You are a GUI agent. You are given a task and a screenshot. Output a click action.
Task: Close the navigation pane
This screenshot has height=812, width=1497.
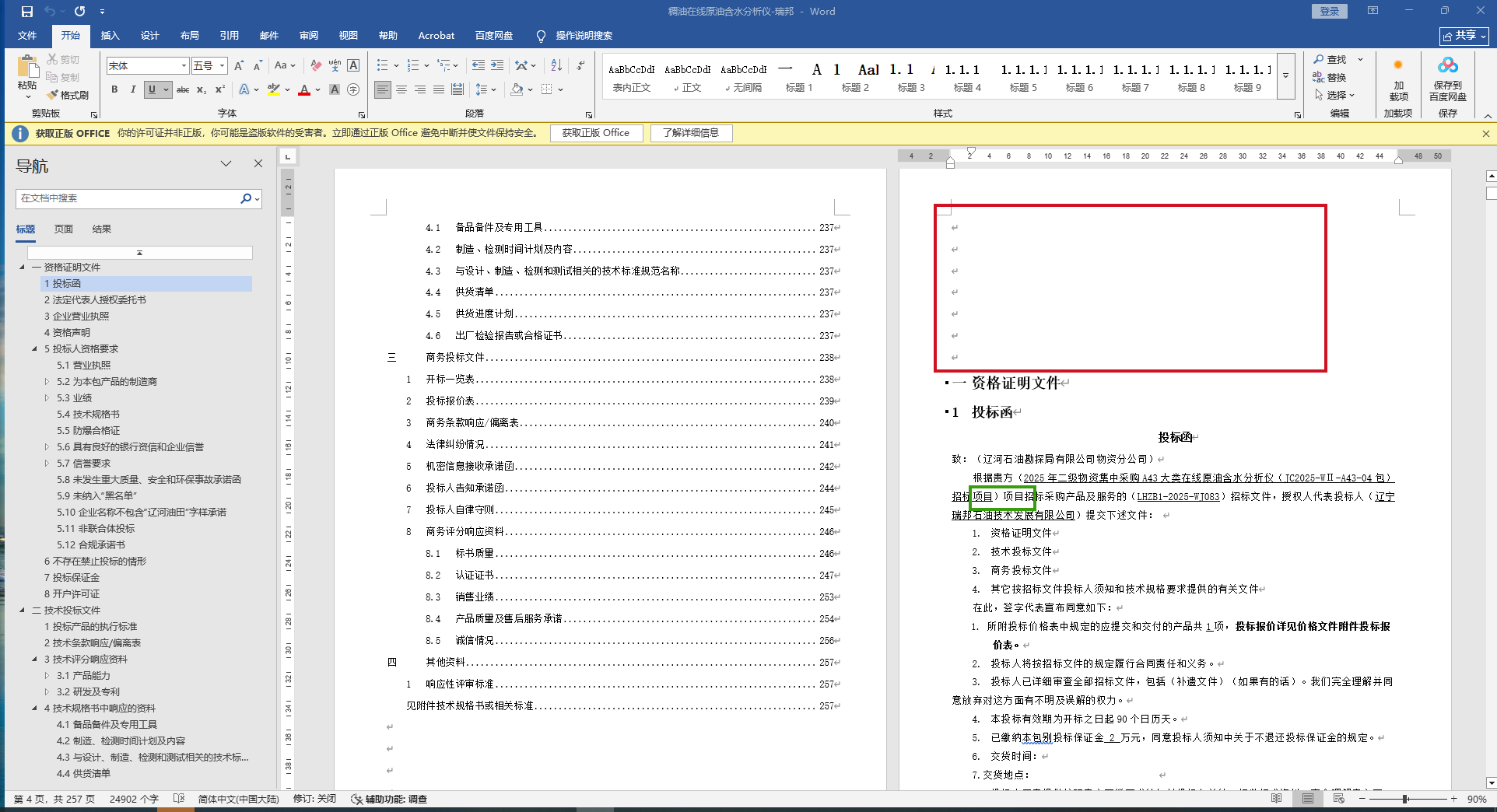[x=258, y=163]
